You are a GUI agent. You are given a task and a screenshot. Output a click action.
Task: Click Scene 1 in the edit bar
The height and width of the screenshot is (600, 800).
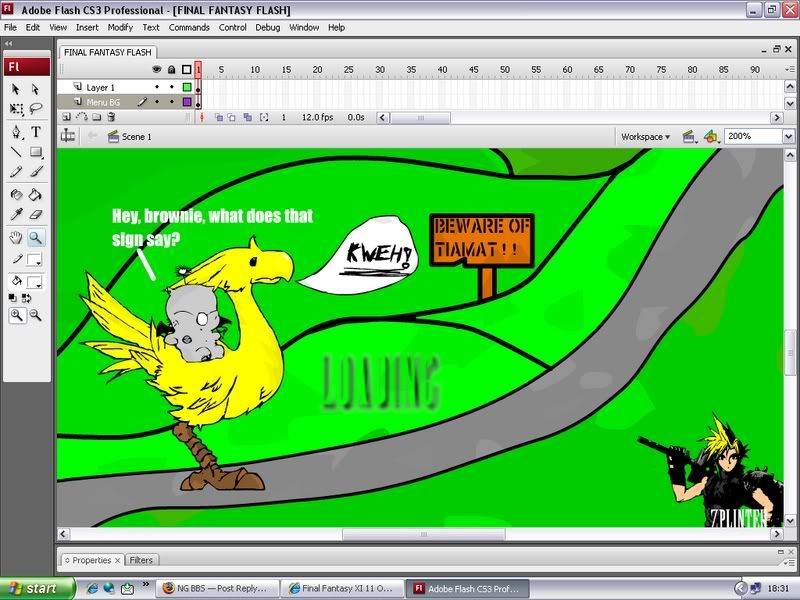tap(136, 136)
